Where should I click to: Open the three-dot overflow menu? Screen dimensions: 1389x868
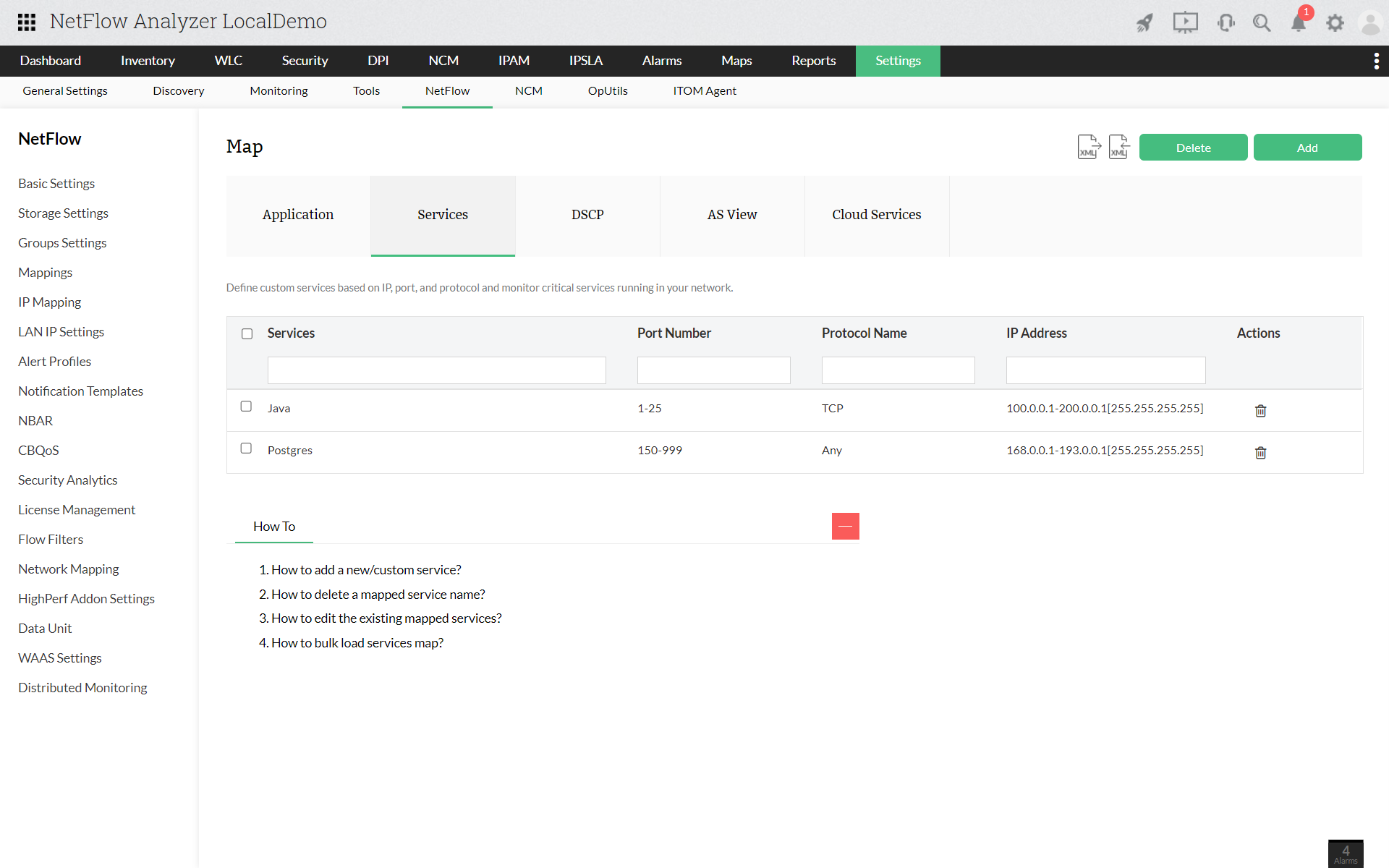coord(1376,61)
